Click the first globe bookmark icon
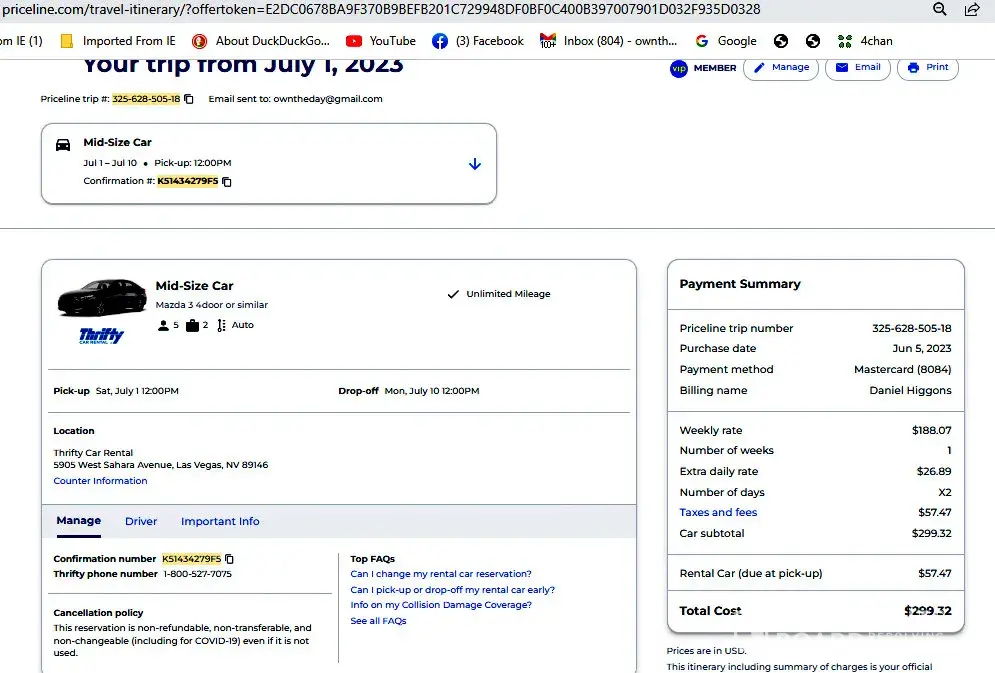This screenshot has height=673, width=995. pyautogui.click(x=781, y=41)
